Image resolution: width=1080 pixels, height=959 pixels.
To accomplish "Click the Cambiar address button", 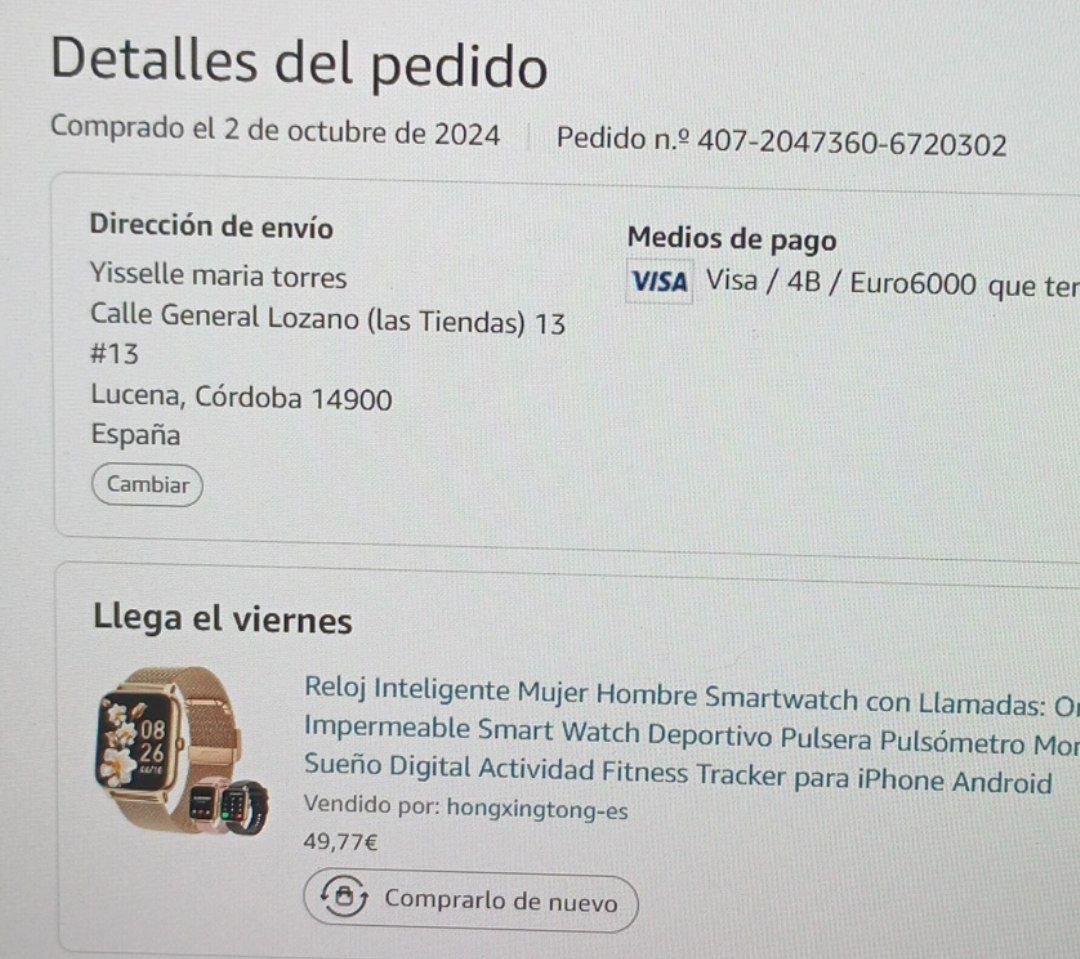I will [147, 485].
